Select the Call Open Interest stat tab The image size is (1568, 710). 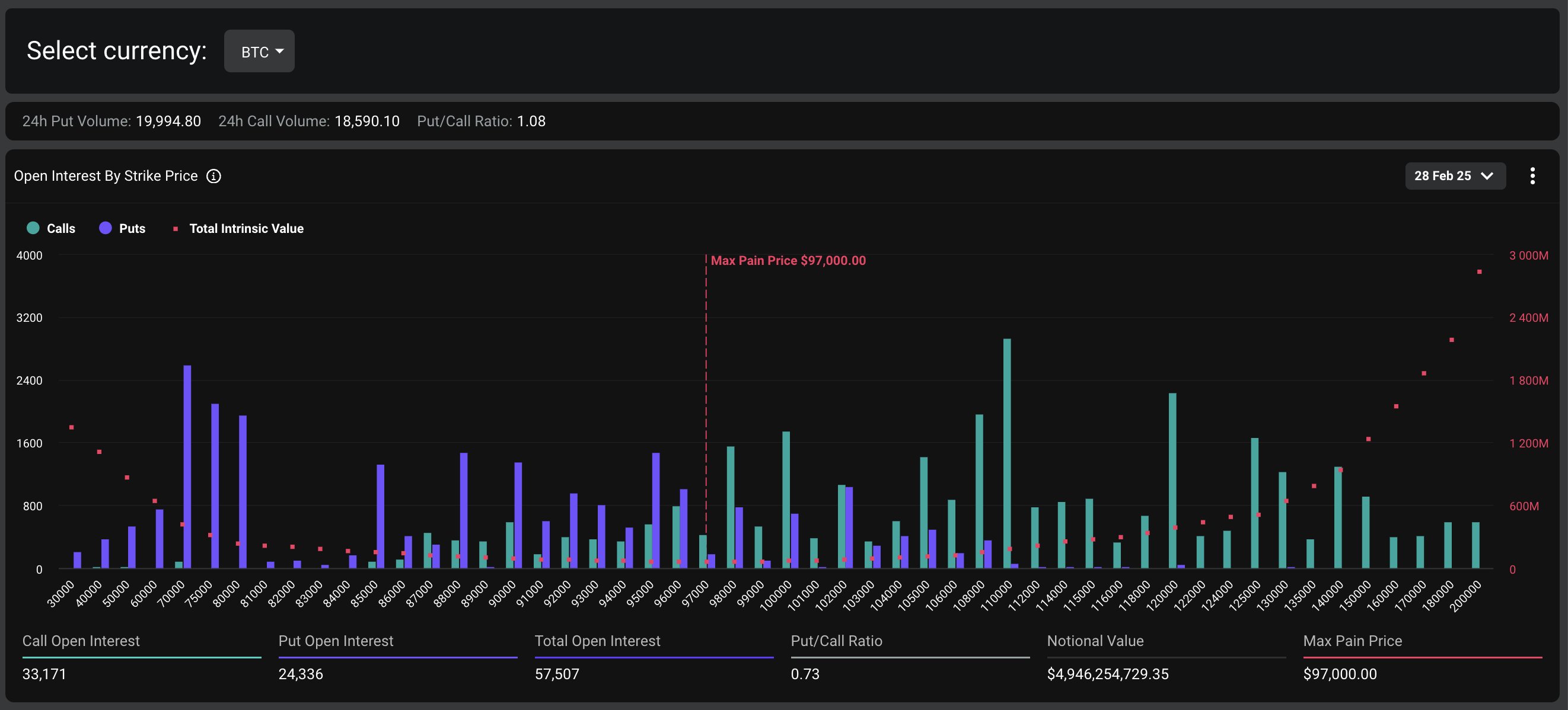coord(81,641)
